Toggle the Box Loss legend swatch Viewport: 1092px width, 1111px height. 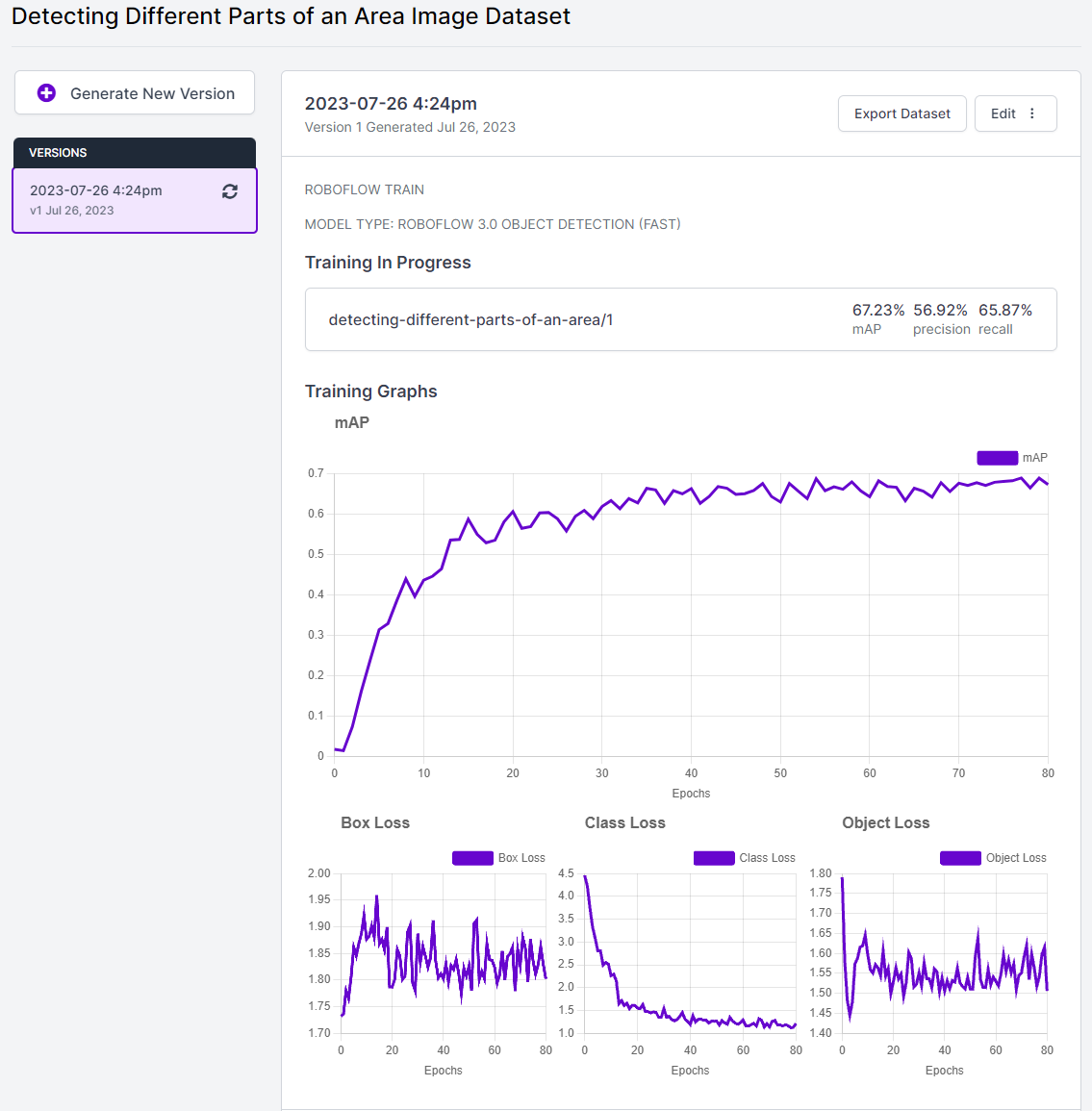472,858
